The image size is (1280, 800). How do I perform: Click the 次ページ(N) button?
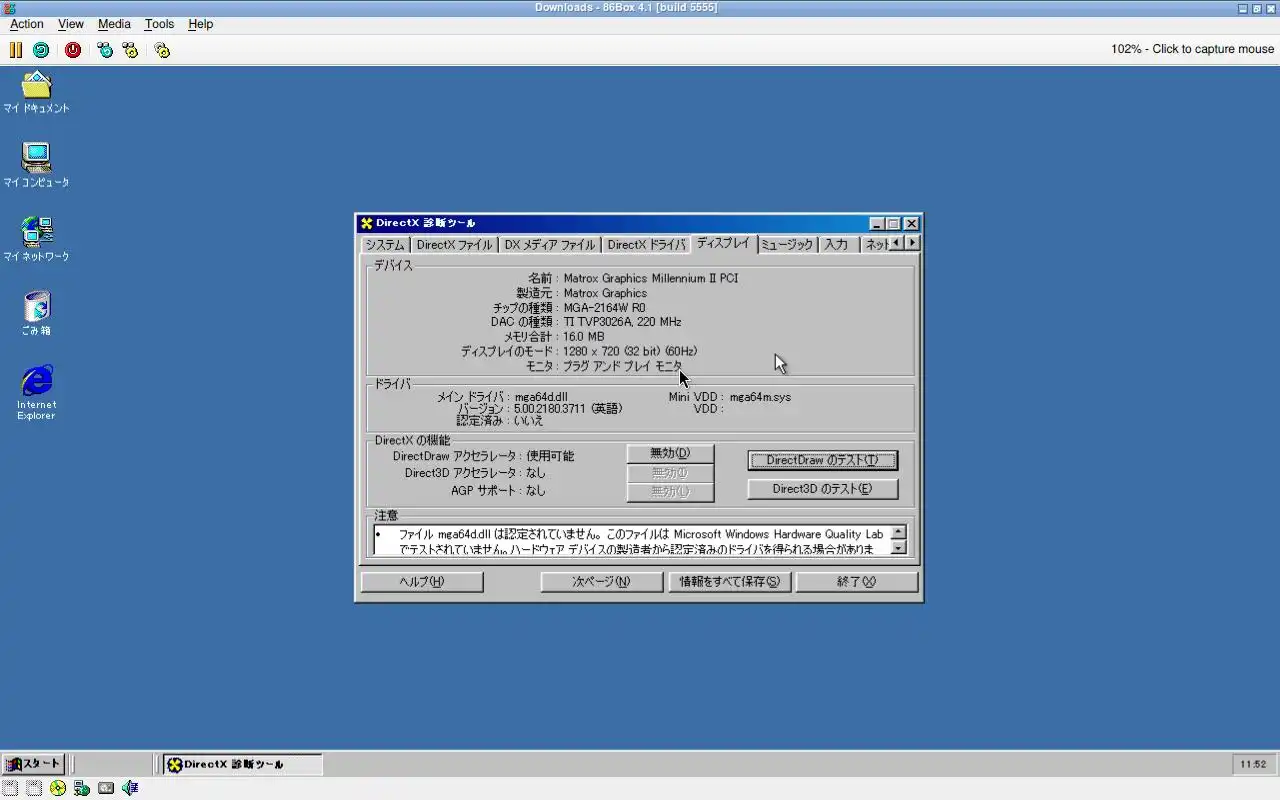pos(601,582)
